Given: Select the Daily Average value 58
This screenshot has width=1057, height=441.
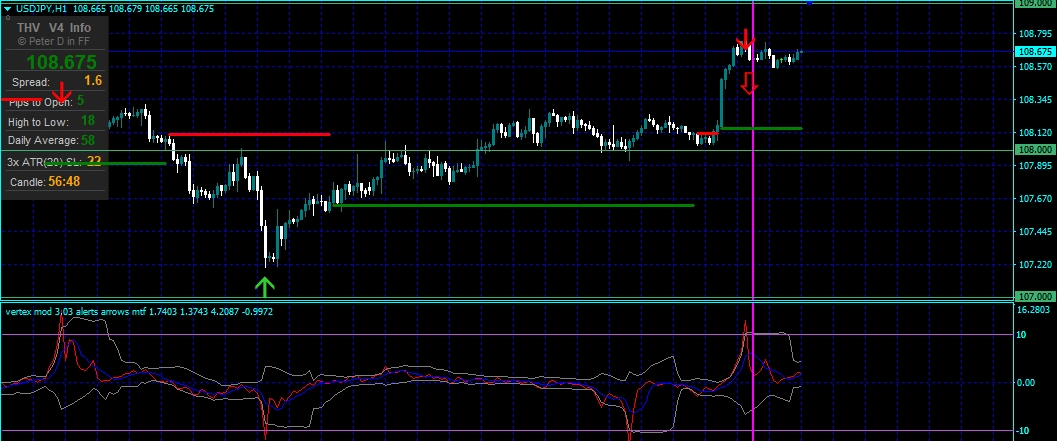Looking at the screenshot, I should [88, 140].
